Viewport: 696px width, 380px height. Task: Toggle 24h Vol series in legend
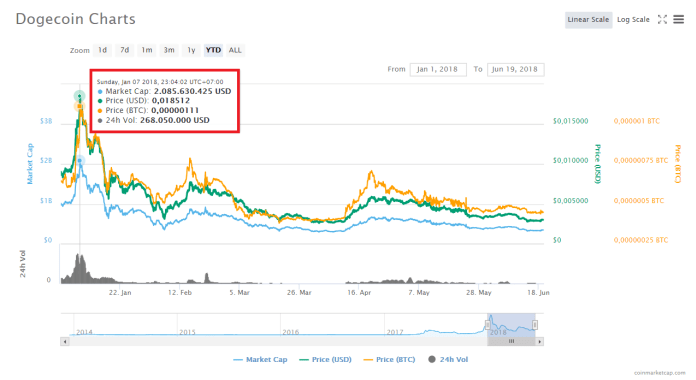[x=448, y=360]
